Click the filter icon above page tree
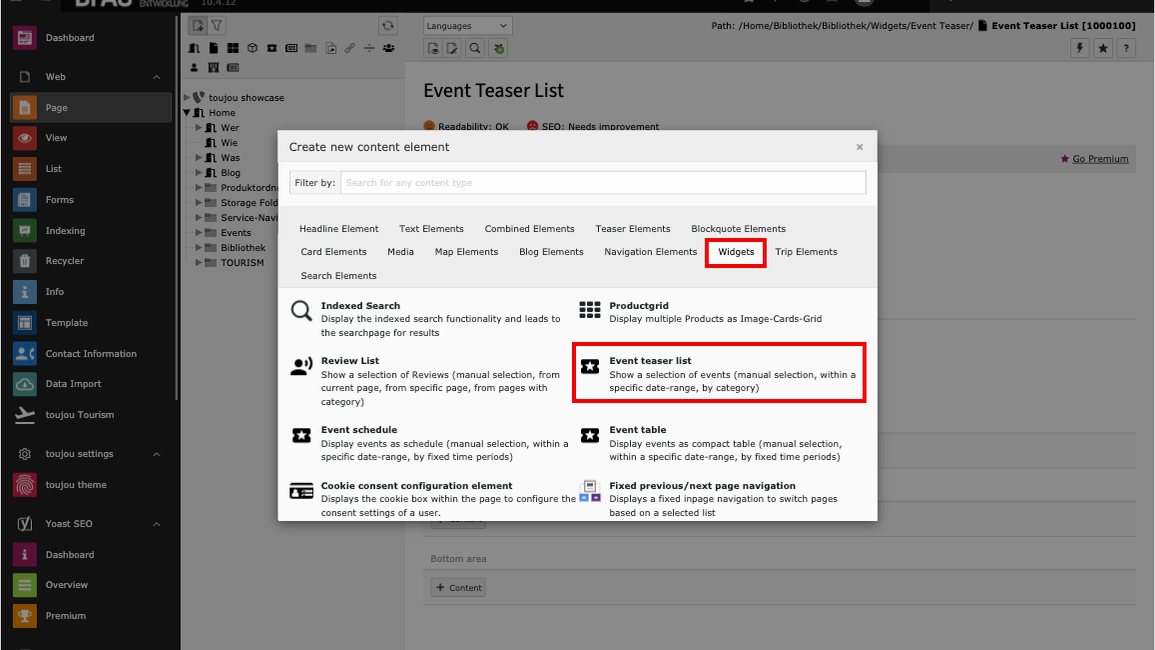This screenshot has height=650, width=1155. [x=217, y=26]
